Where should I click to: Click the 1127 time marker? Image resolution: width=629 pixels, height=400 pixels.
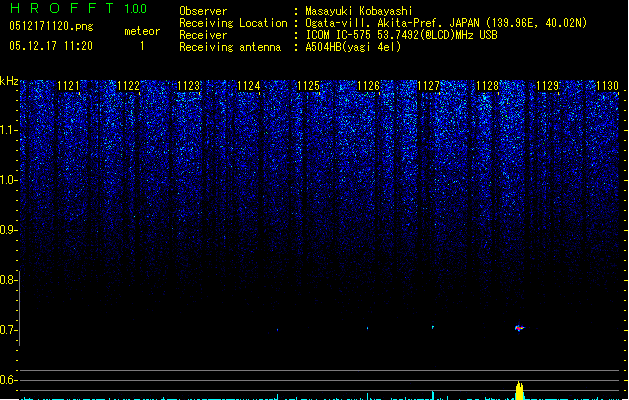(428, 86)
